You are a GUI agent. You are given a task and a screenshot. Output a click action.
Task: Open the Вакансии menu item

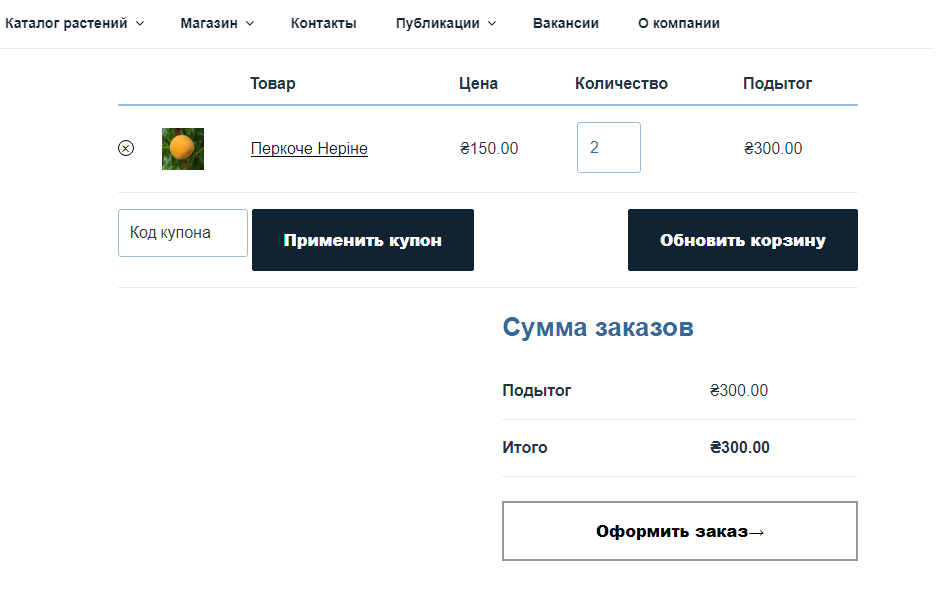565,23
